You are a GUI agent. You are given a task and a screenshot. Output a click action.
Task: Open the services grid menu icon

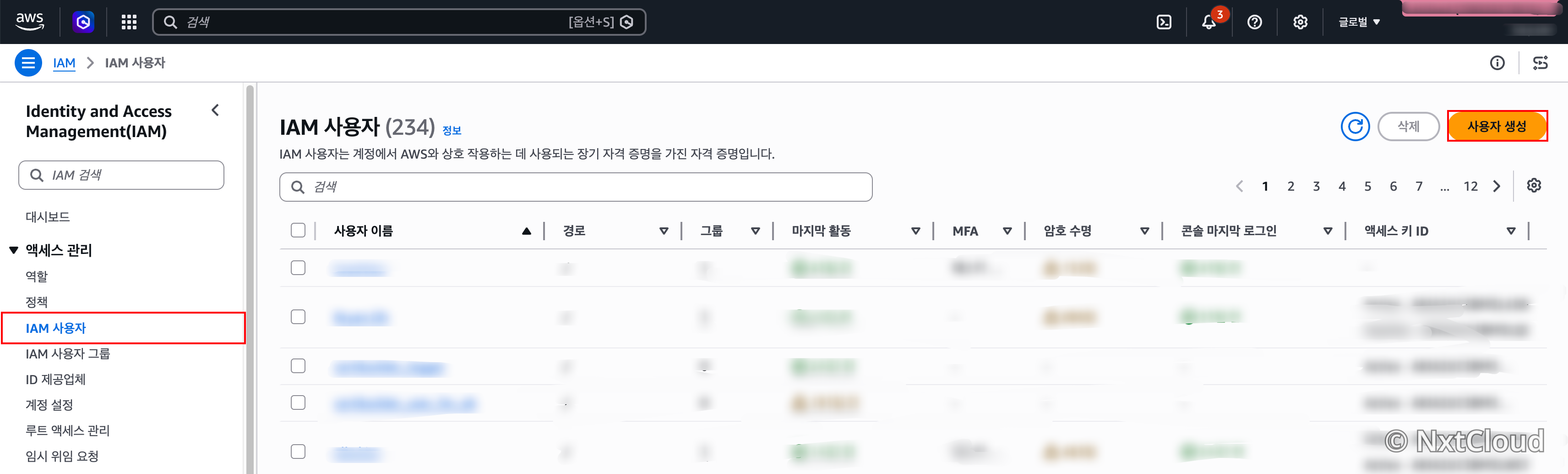click(x=128, y=22)
